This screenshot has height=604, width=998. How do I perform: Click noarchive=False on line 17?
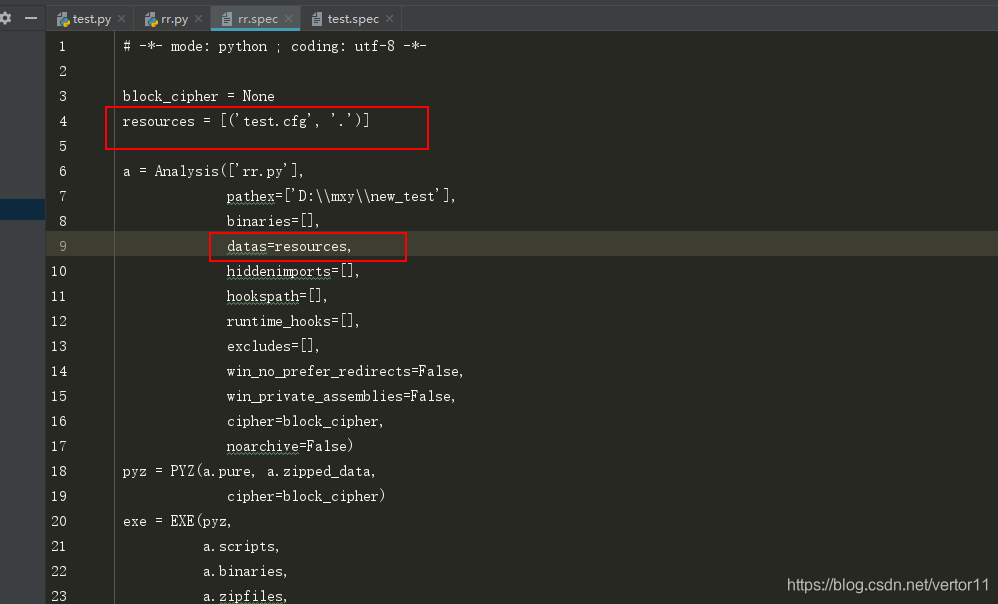pyautogui.click(x=289, y=446)
